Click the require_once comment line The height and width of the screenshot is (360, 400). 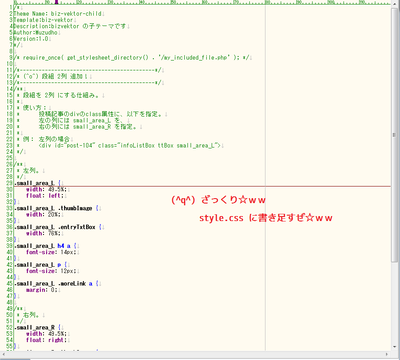[132, 58]
